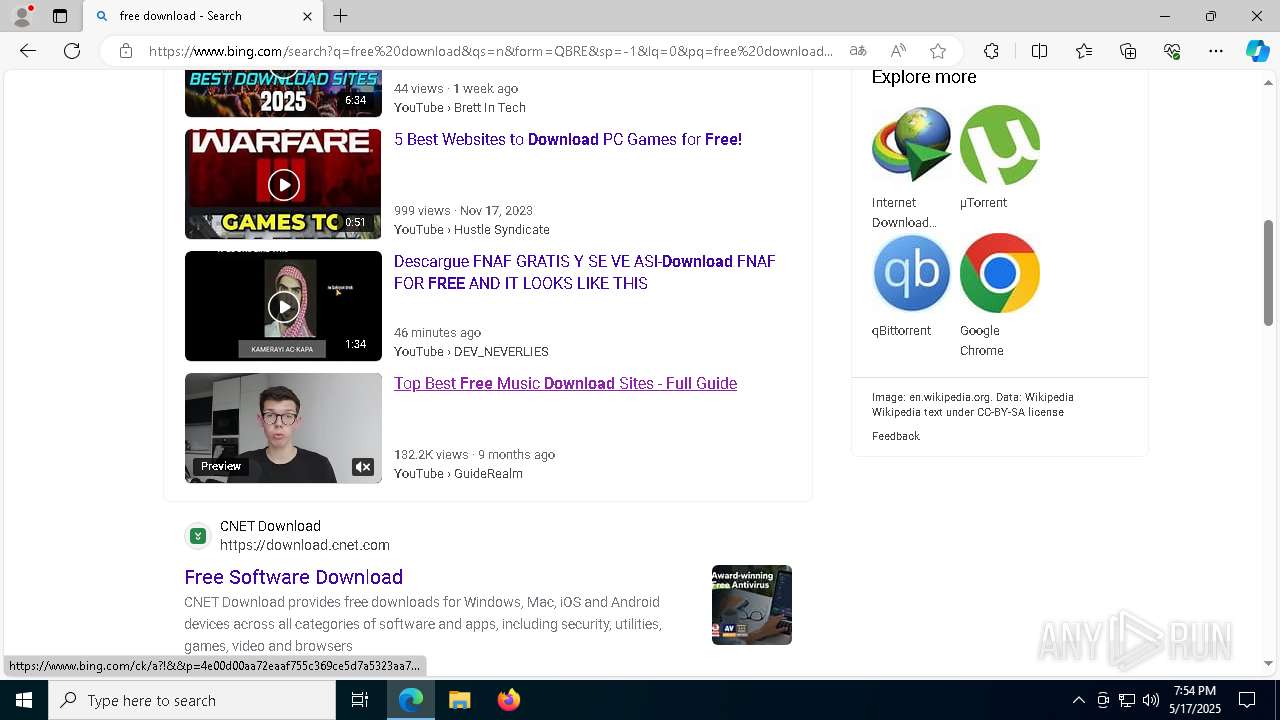Viewport: 1280px width, 720px height.
Task: Open the volume control tray icon
Action: [x=1151, y=700]
